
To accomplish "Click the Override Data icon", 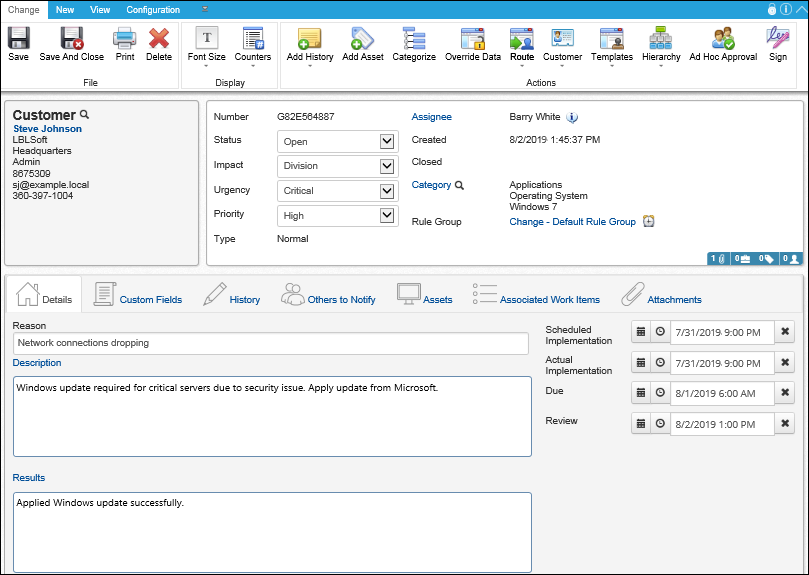I will tap(473, 39).
